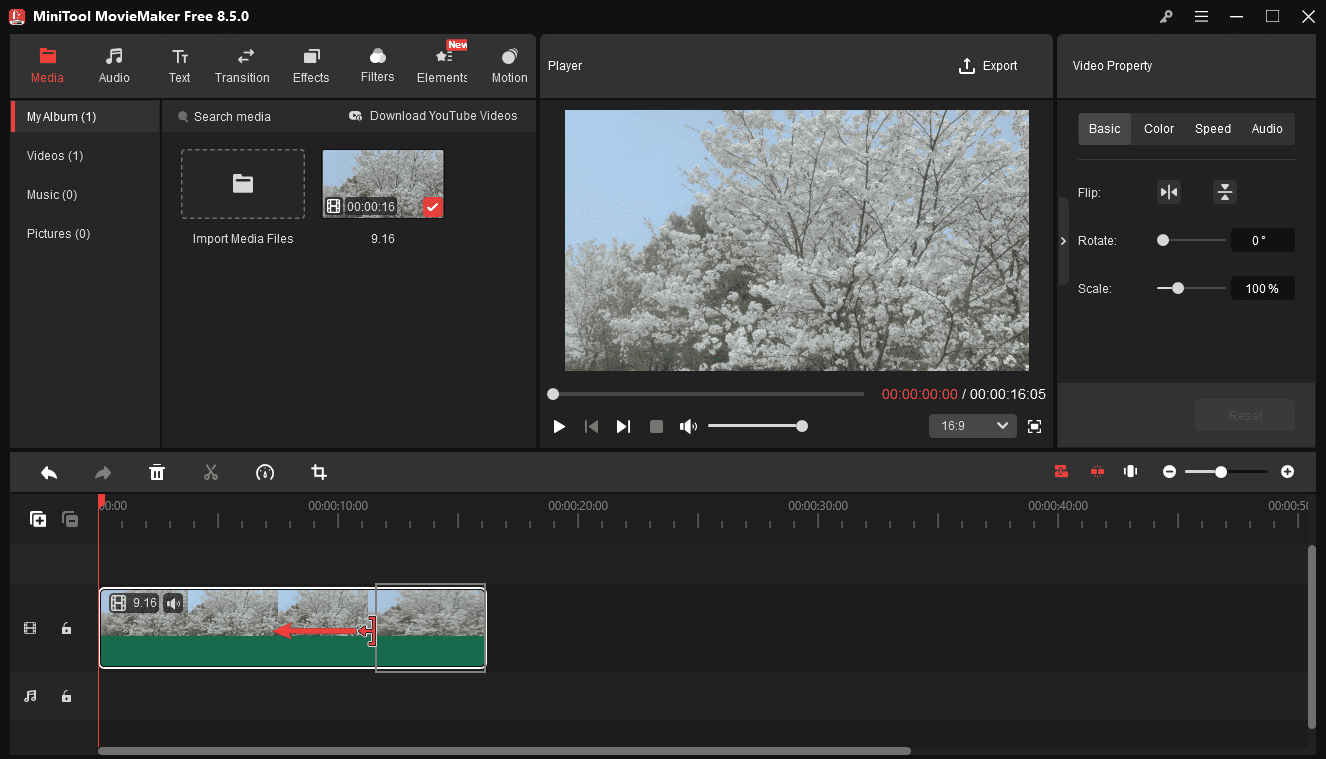The width and height of the screenshot is (1326, 759).
Task: Mute player volume via speaker icon
Action: click(688, 425)
